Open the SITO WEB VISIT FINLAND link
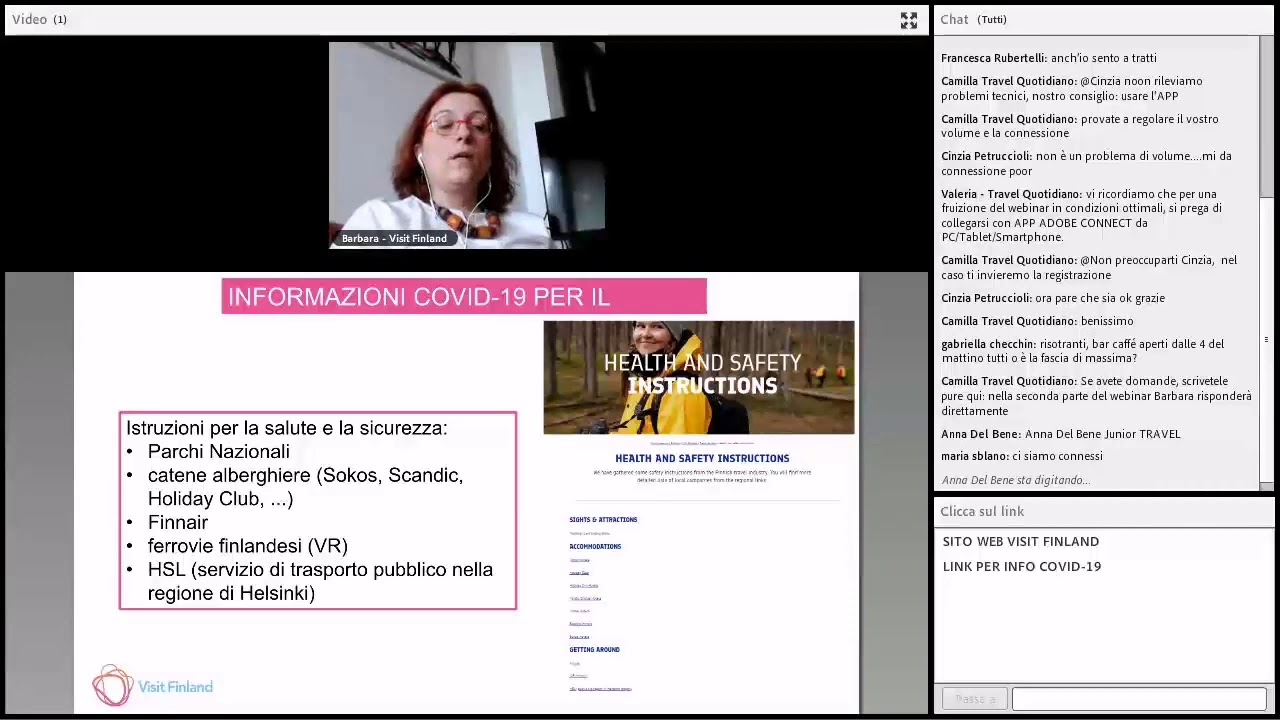Screen dimensions: 1280x720 [1020, 541]
